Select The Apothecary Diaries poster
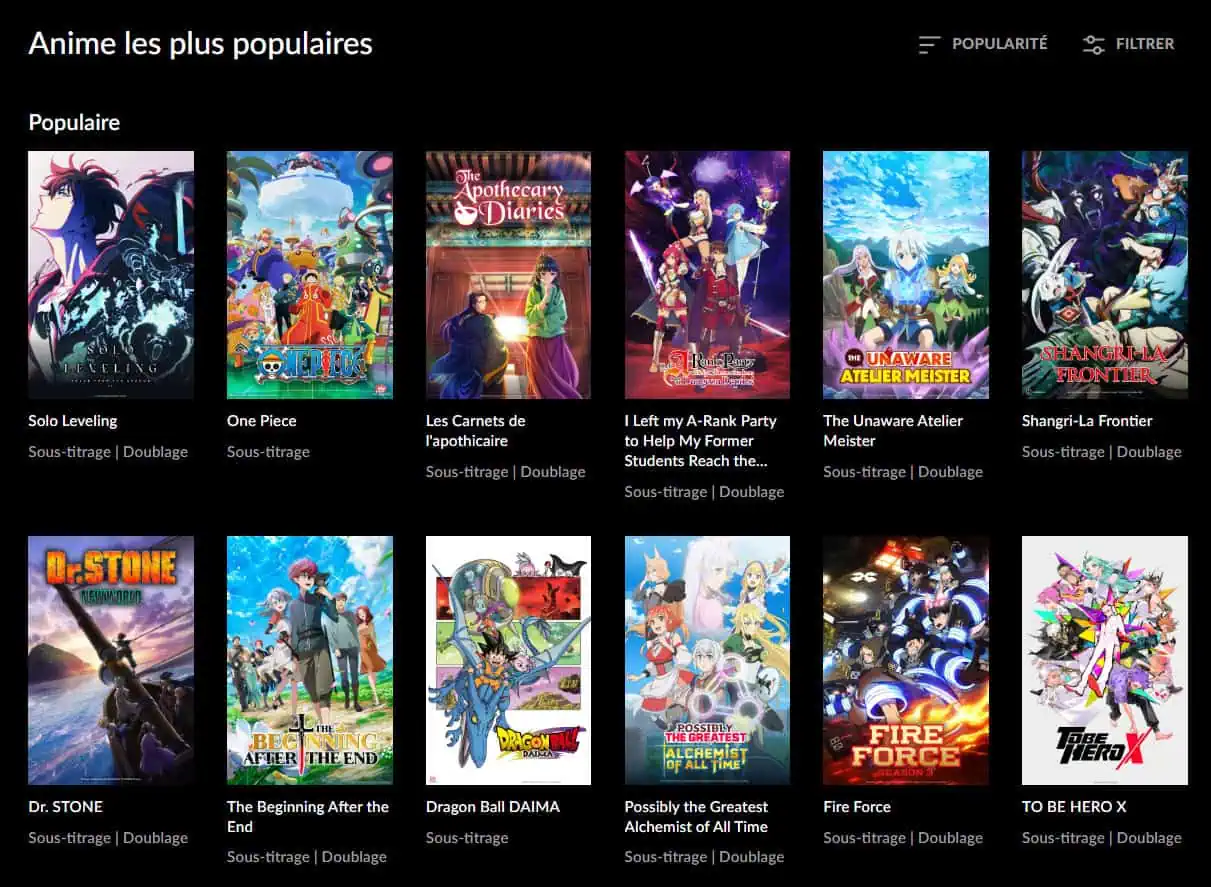 tap(508, 275)
